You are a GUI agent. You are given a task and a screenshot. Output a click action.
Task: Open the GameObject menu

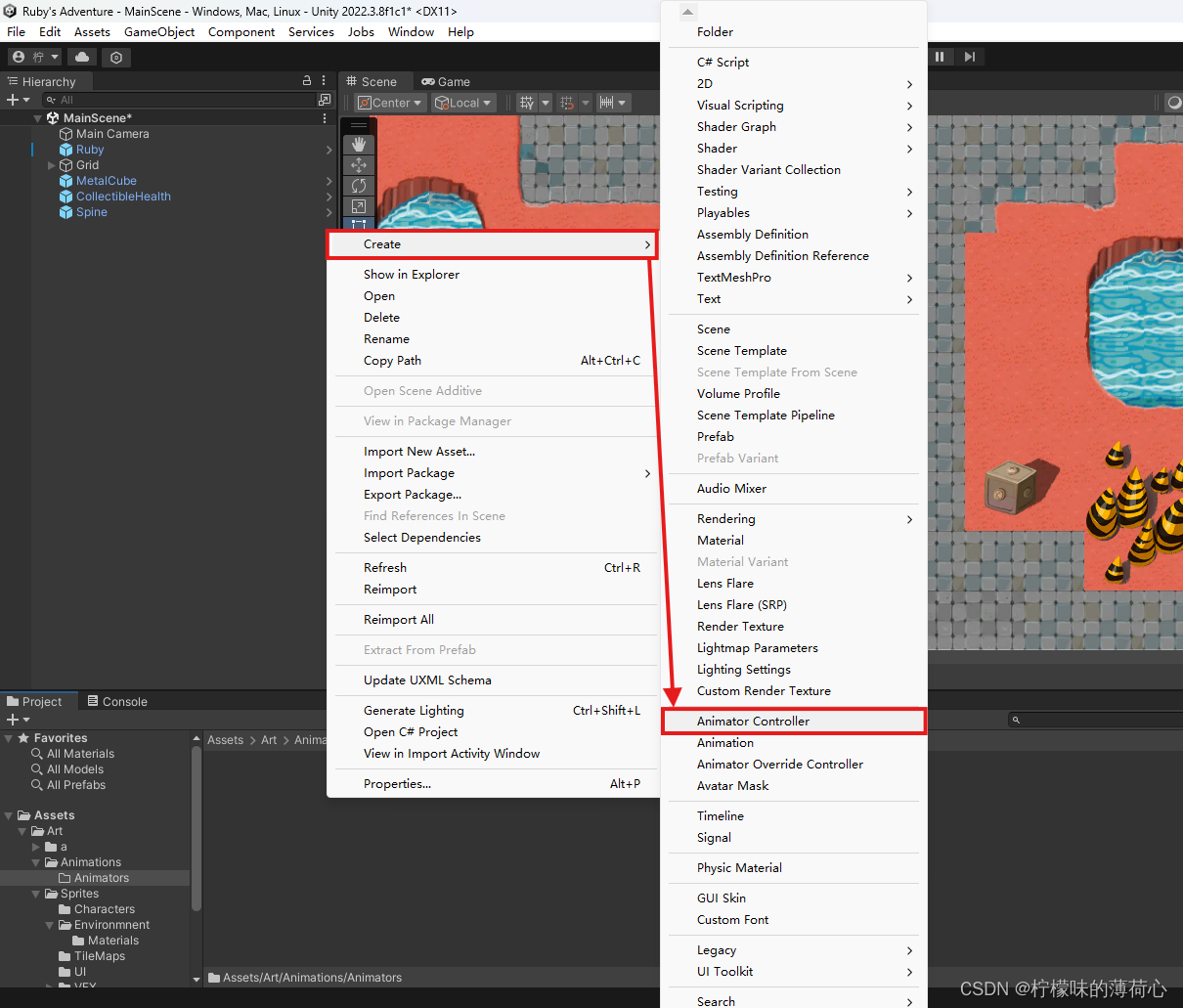(159, 31)
